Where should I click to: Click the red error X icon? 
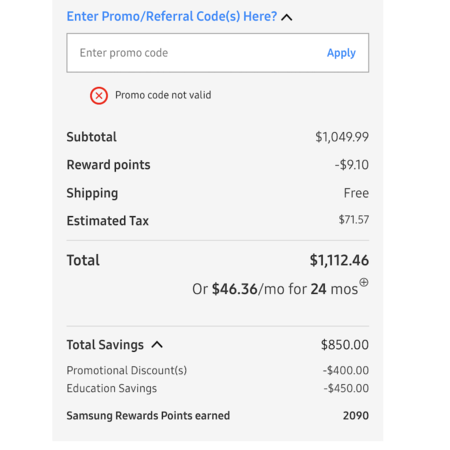[x=99, y=96]
